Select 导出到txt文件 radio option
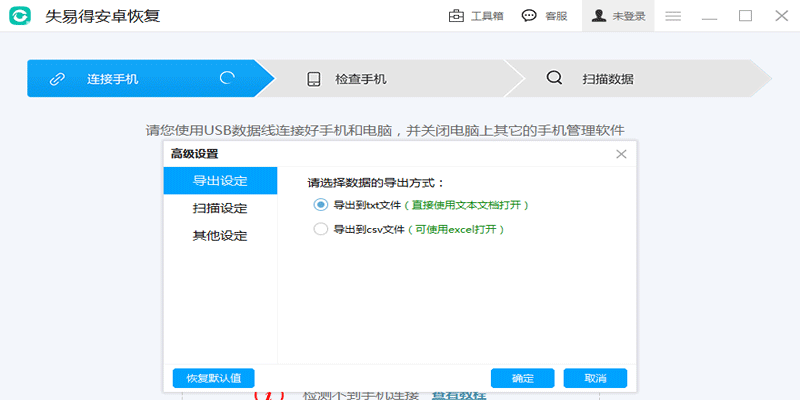Viewport: 800px width, 400px height. (321, 204)
